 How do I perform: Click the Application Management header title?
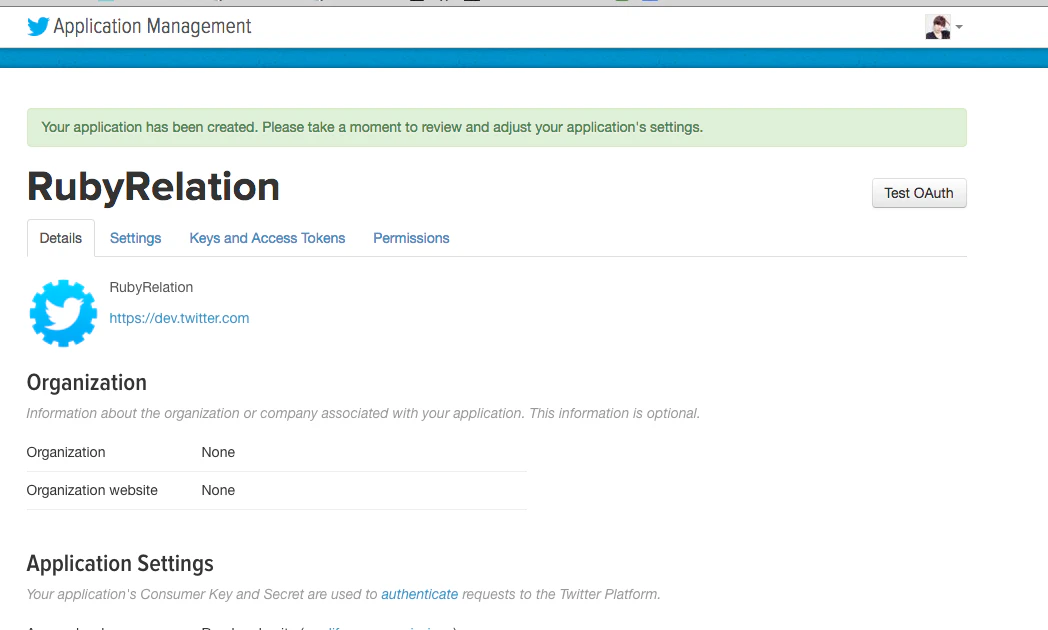coord(152,27)
